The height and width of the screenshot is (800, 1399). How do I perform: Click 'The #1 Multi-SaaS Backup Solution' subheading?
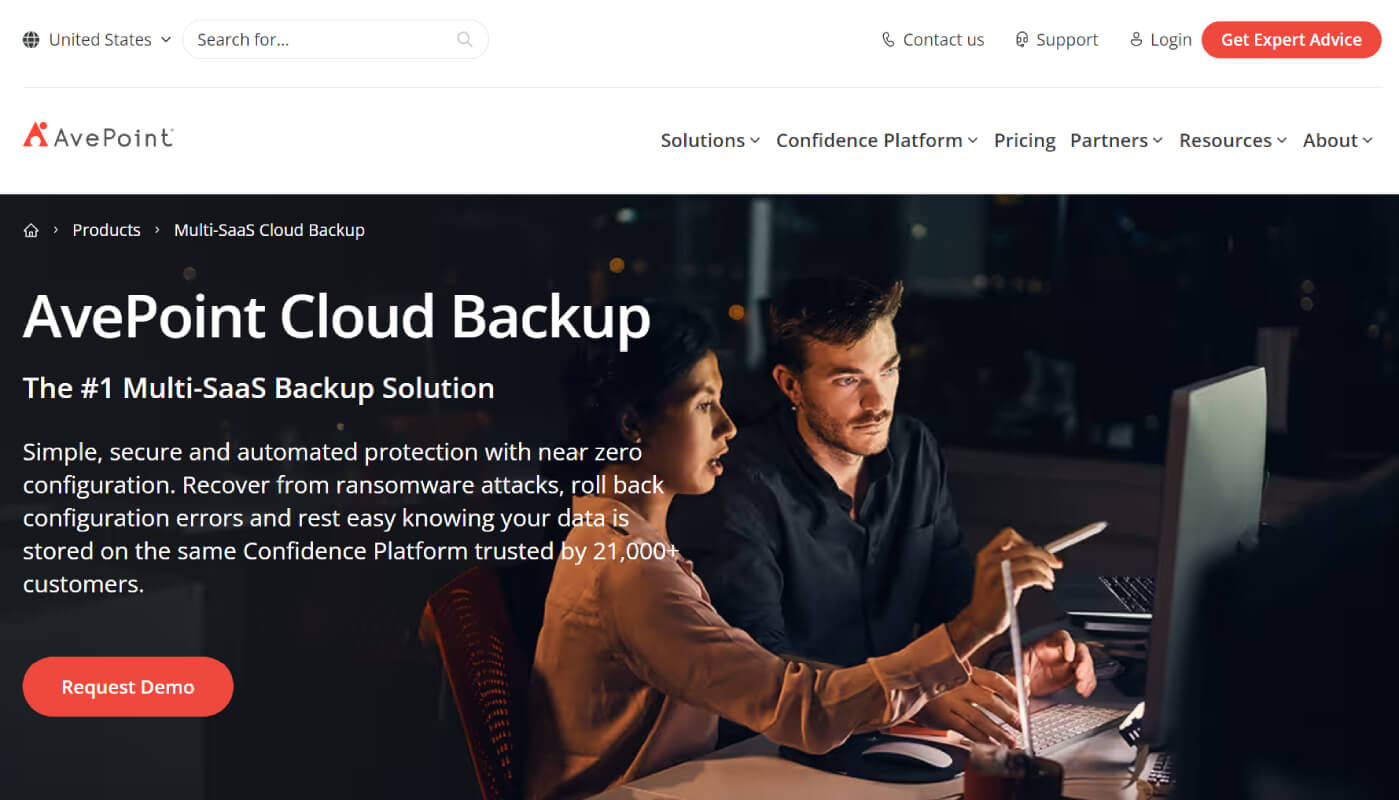coord(259,388)
